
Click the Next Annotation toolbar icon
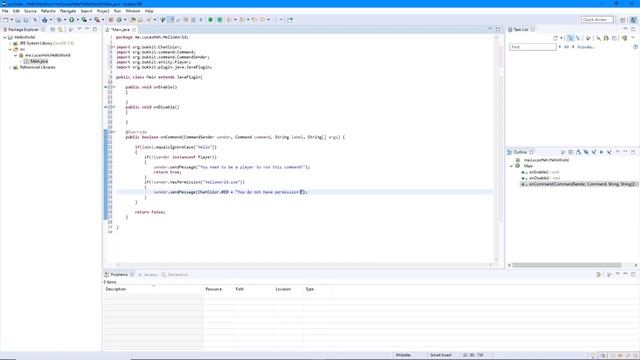point(229,20)
